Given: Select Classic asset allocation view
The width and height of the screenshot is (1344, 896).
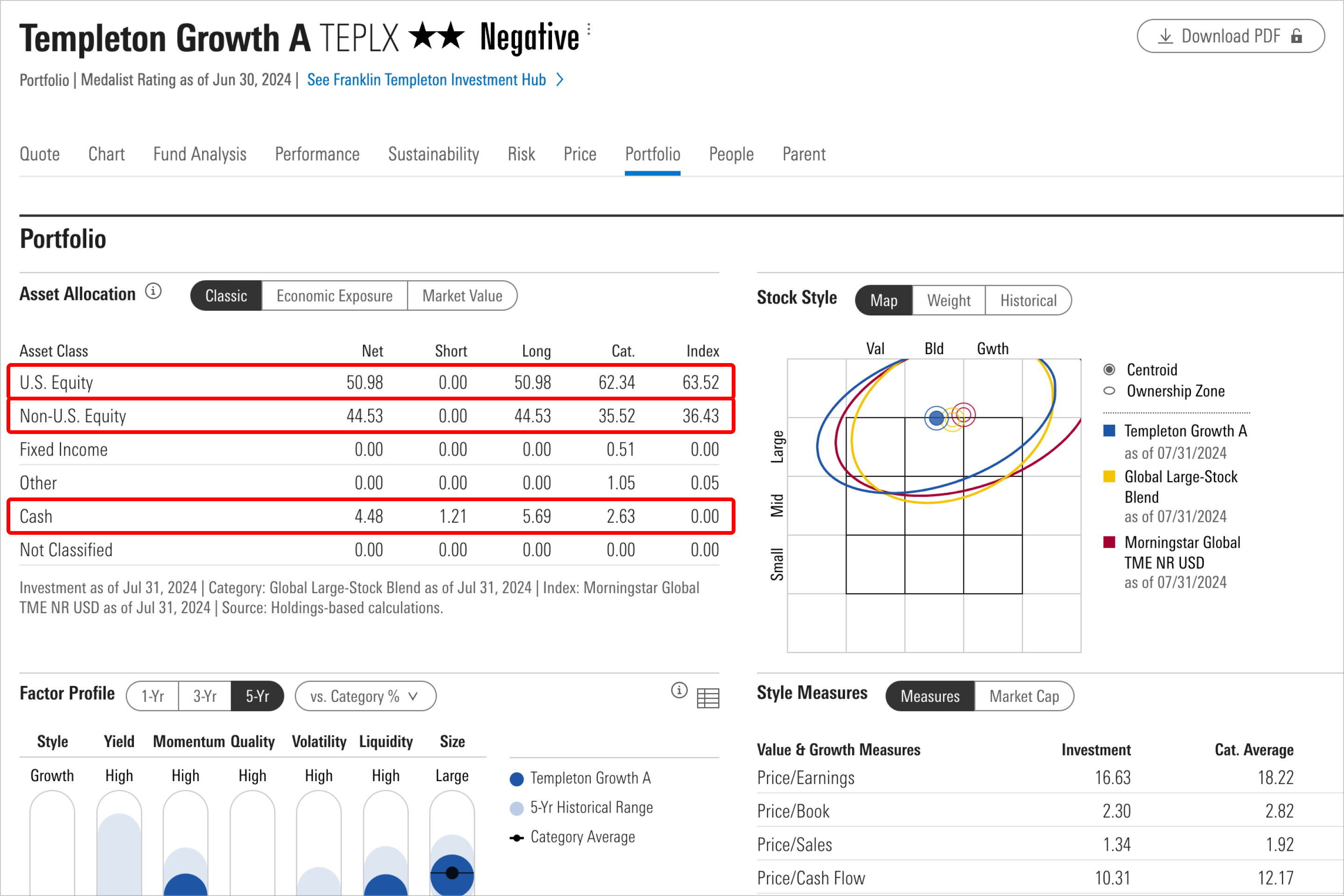Looking at the screenshot, I should pos(226,296).
